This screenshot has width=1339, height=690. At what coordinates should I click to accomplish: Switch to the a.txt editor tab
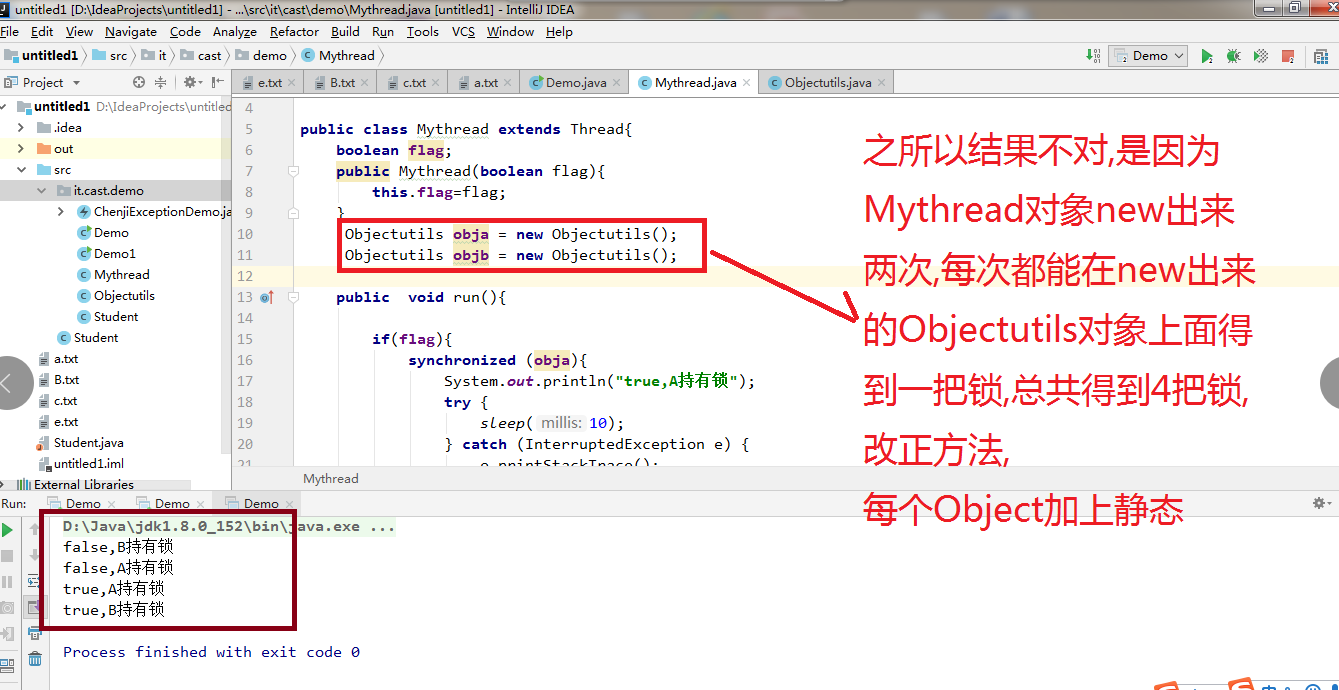pos(483,83)
